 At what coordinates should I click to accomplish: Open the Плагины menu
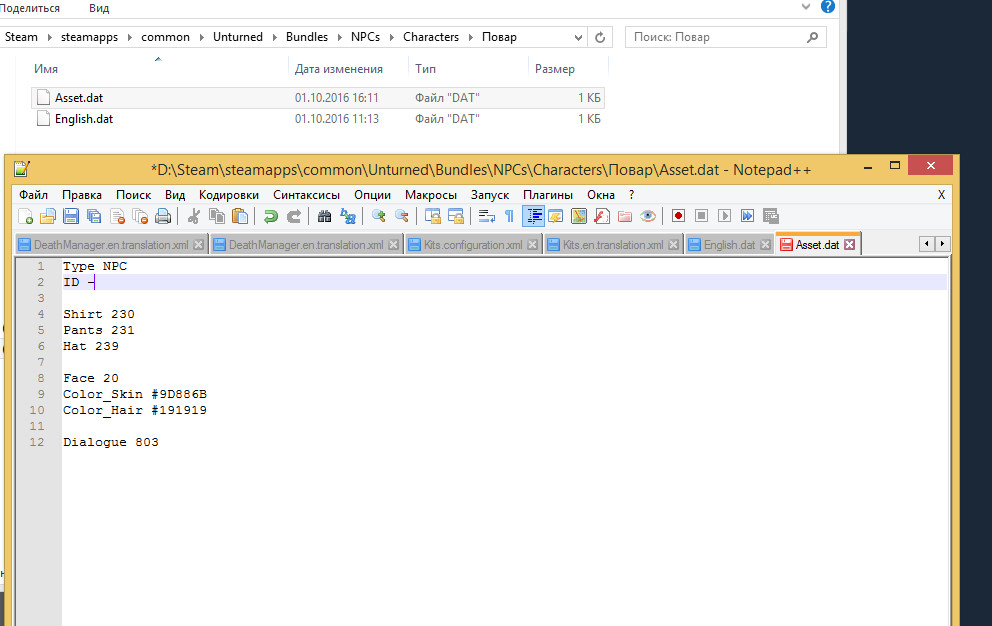(548, 195)
